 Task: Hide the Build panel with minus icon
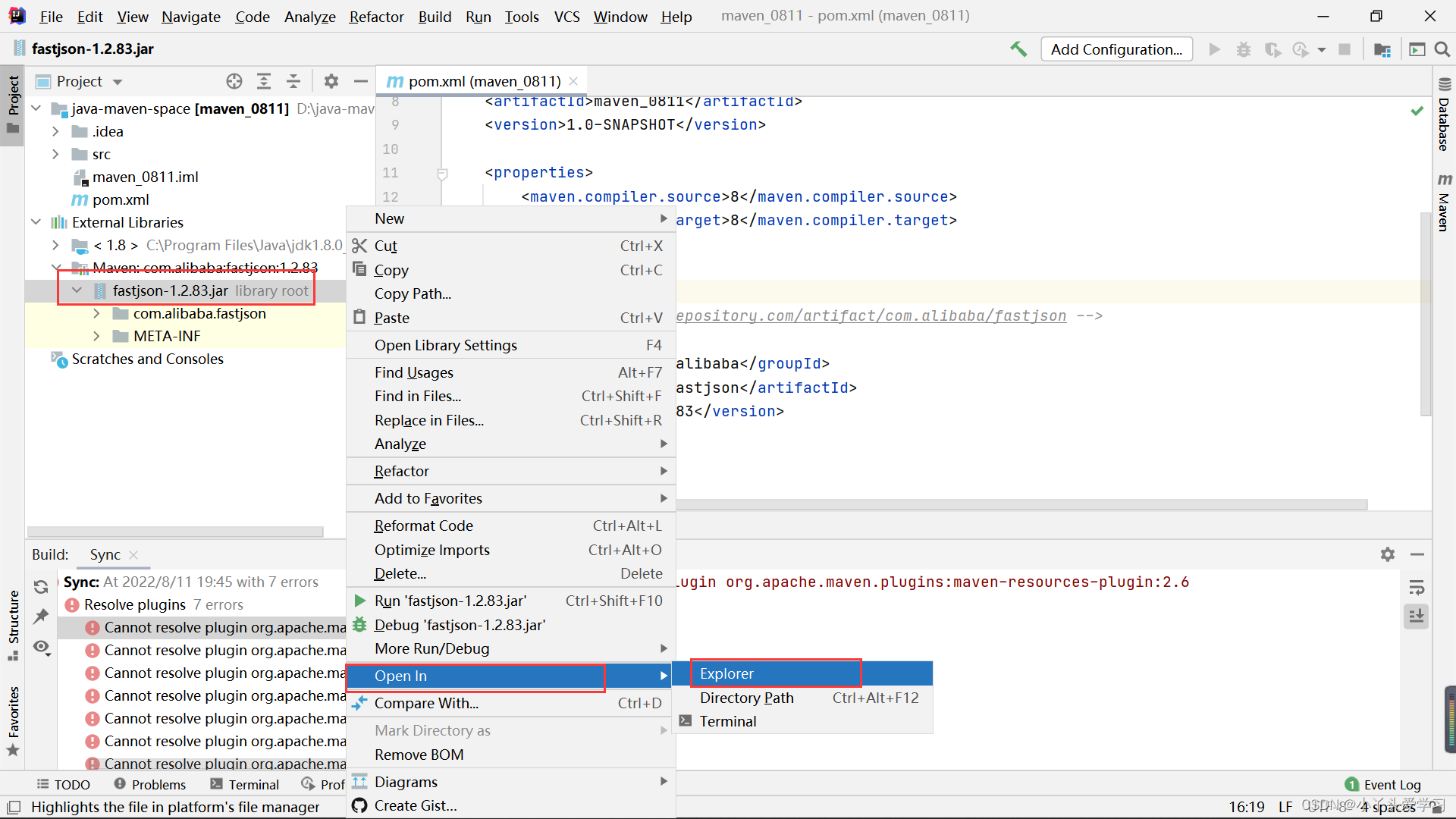pyautogui.click(x=1417, y=554)
